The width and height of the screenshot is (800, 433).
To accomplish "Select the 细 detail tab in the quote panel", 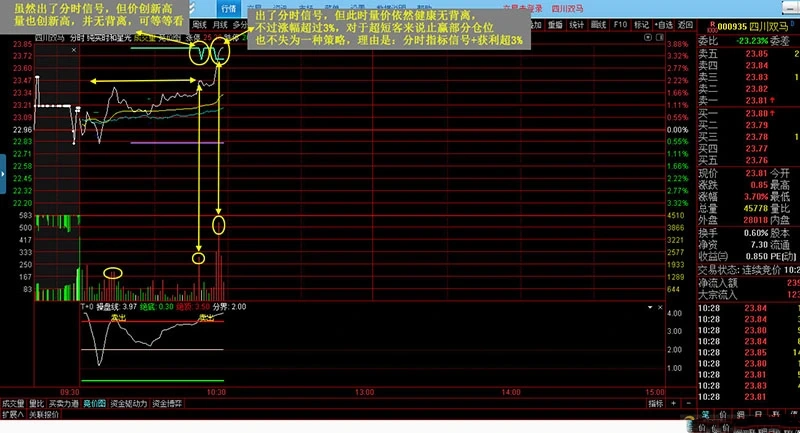I will point(740,415).
